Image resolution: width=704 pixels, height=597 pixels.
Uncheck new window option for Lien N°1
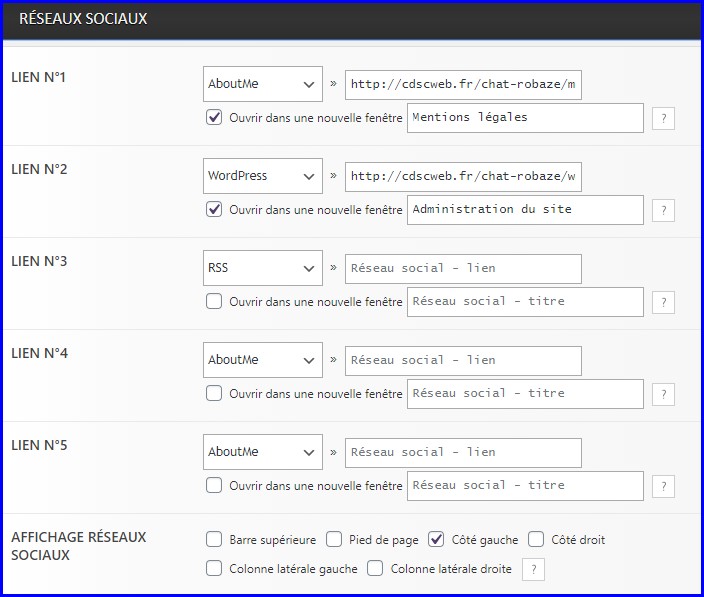pyautogui.click(x=214, y=118)
